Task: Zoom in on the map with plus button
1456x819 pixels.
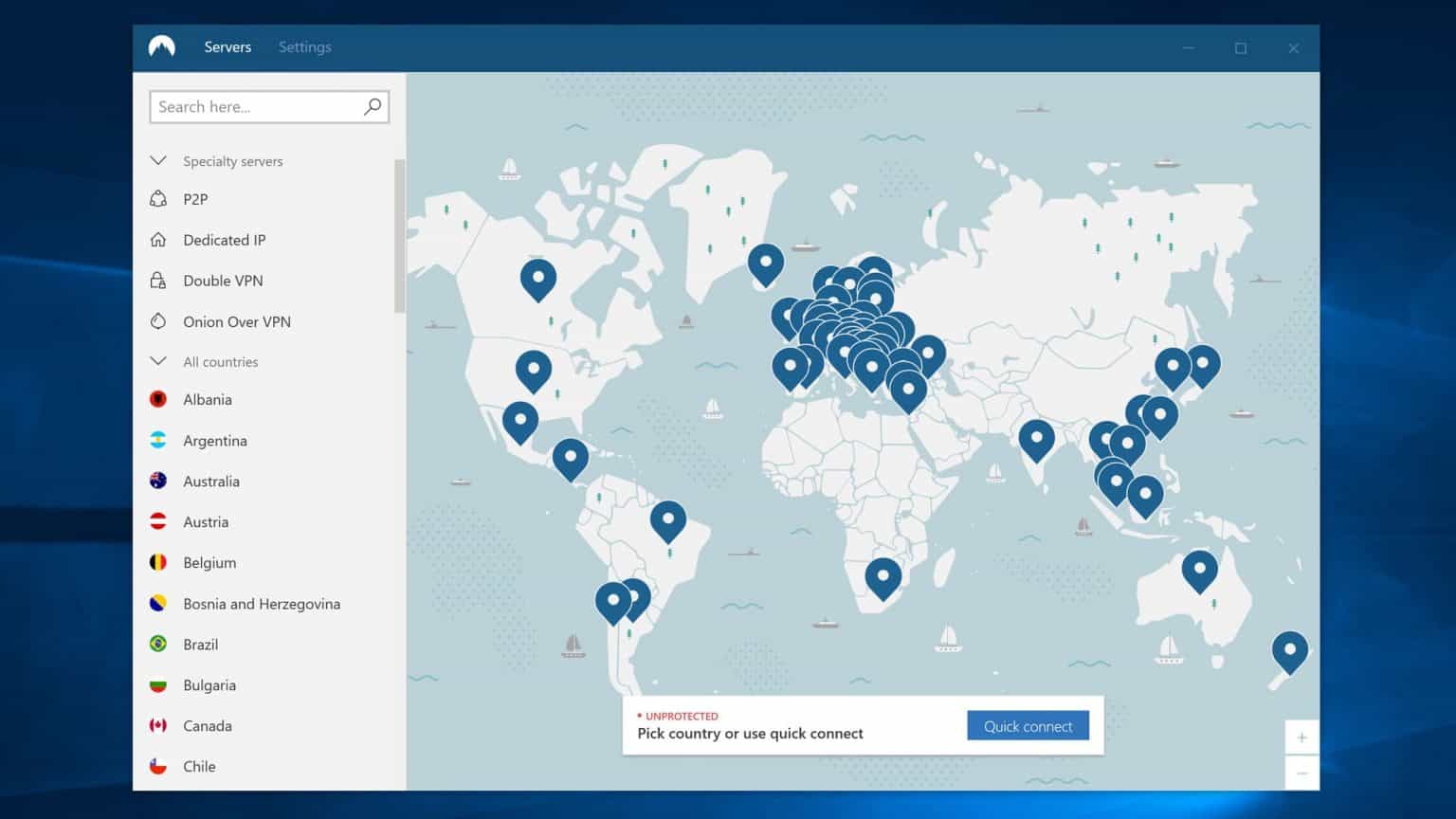Action: click(1302, 737)
